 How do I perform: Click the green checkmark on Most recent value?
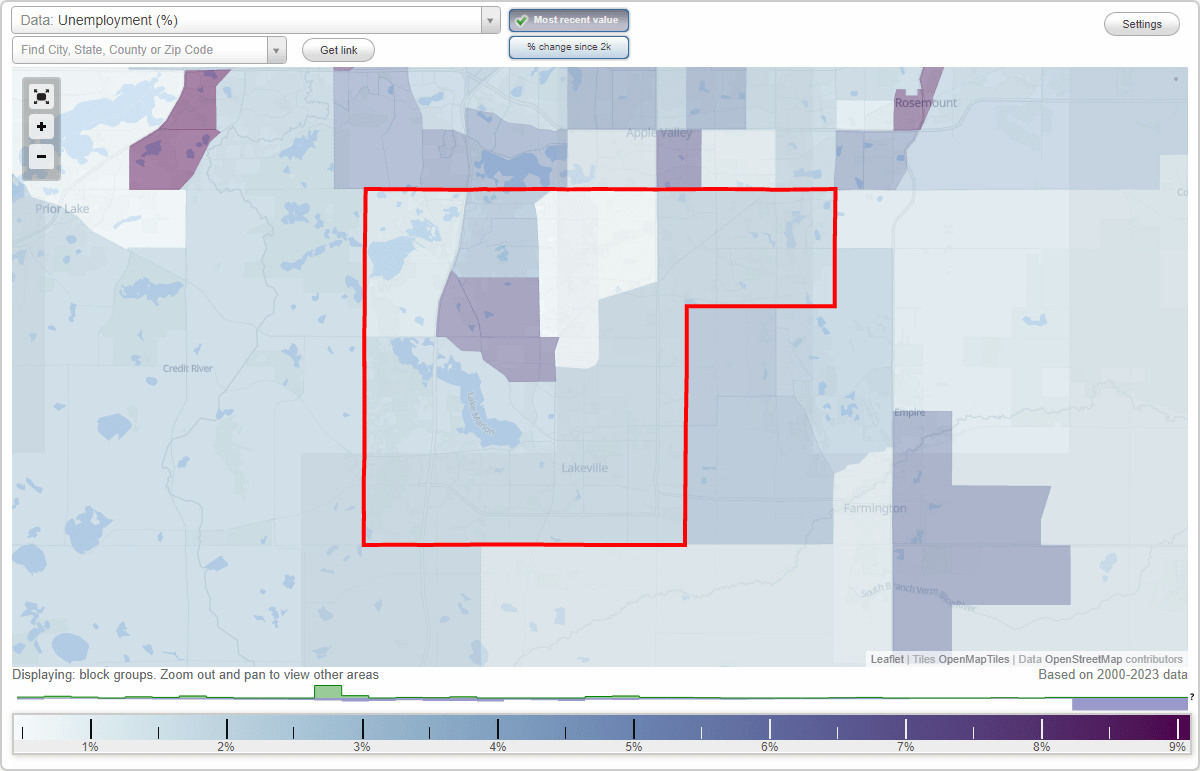click(521, 19)
